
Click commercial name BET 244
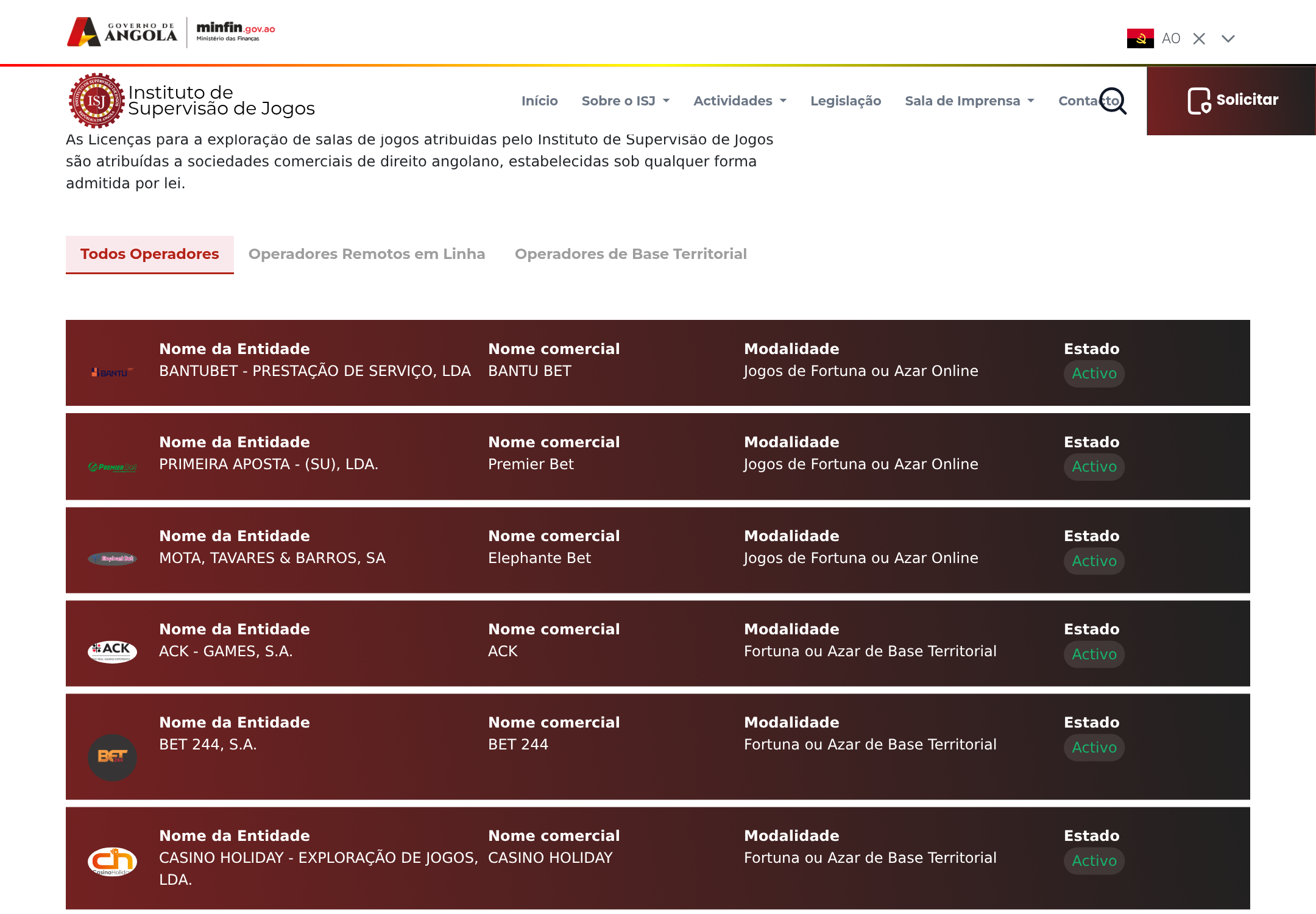[x=518, y=745]
